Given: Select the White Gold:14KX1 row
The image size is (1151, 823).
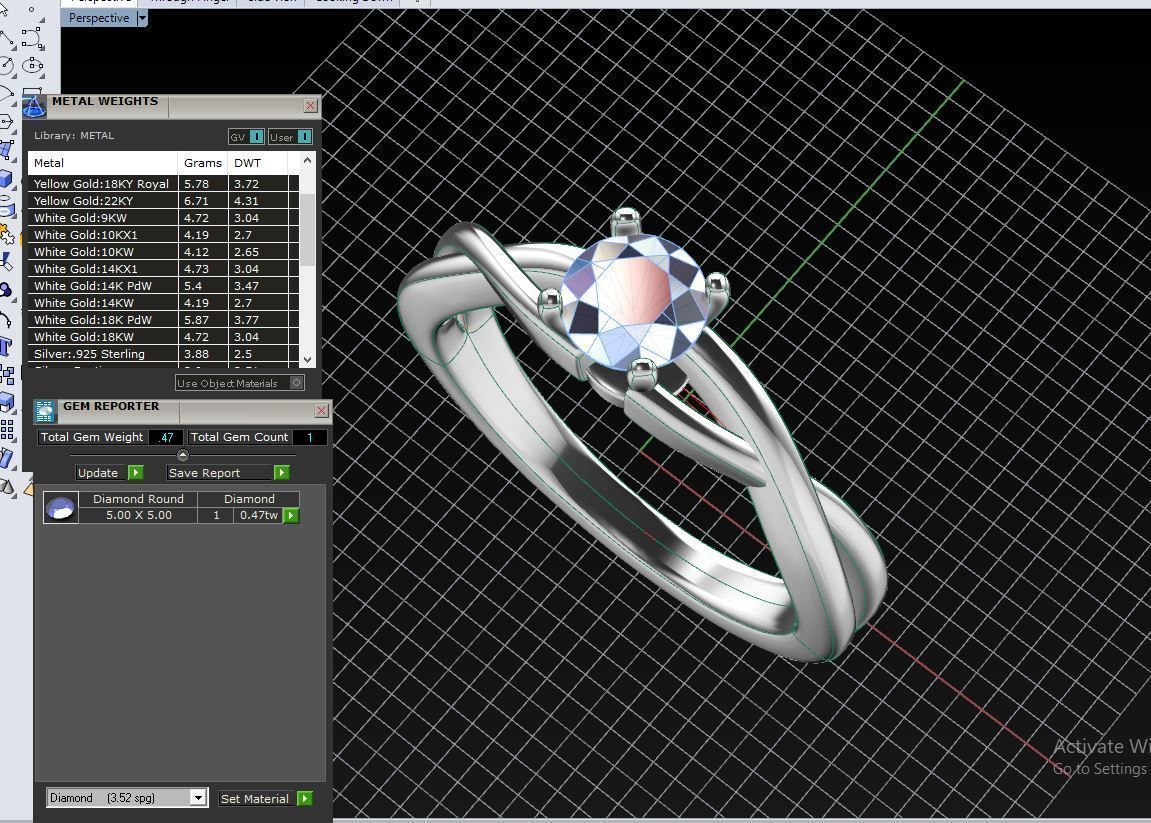Looking at the screenshot, I should [164, 269].
